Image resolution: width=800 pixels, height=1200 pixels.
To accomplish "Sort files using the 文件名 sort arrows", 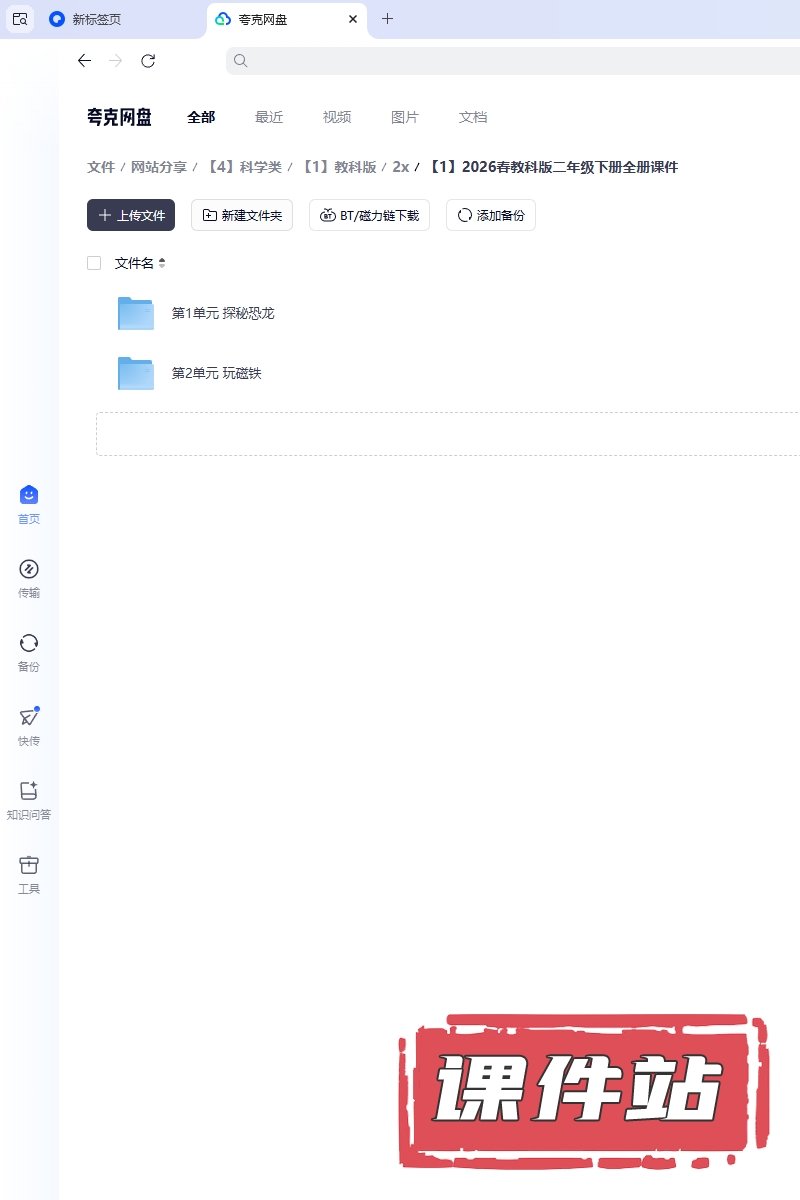I will 162,263.
